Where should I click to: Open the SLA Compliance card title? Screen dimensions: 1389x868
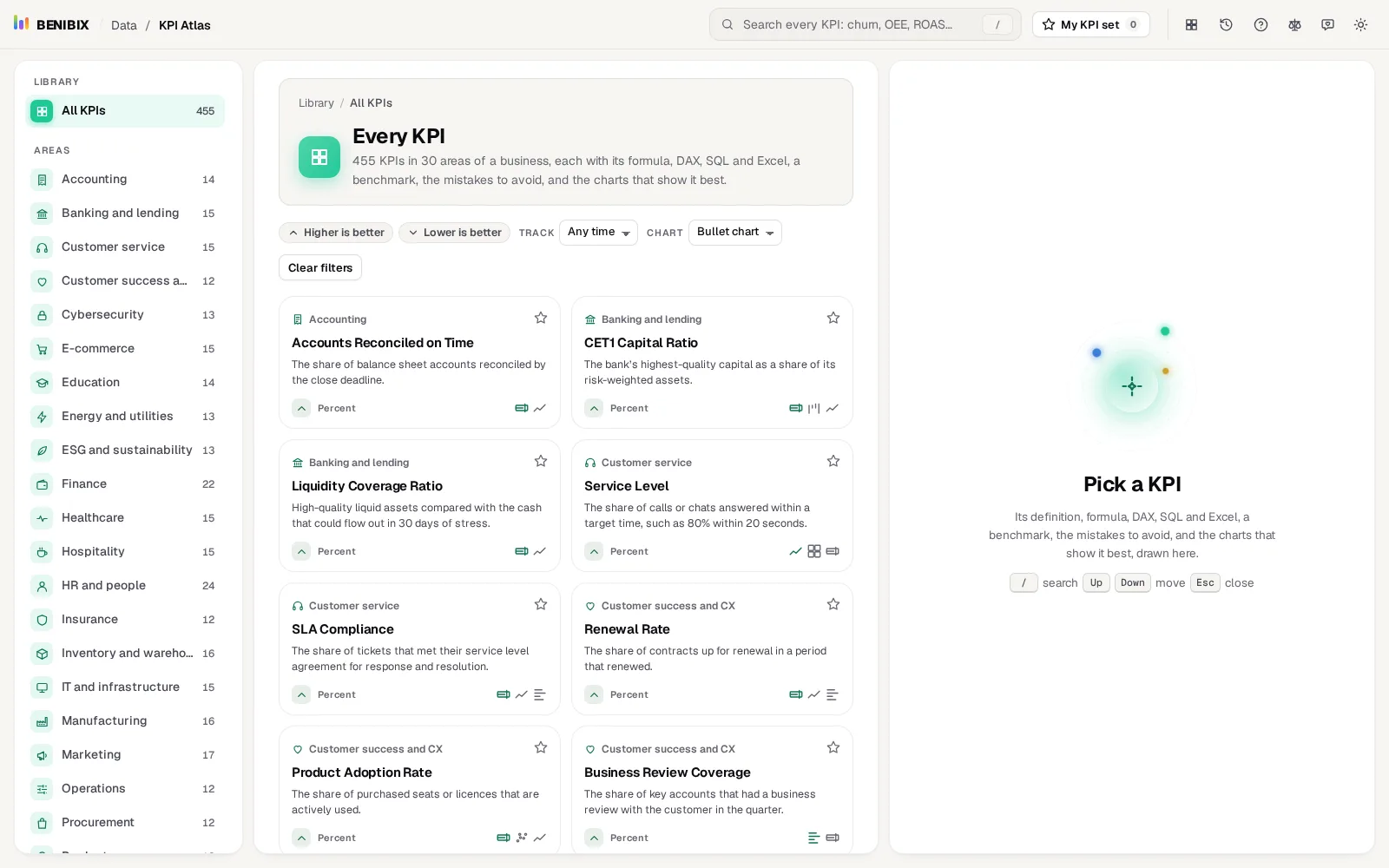[343, 629]
